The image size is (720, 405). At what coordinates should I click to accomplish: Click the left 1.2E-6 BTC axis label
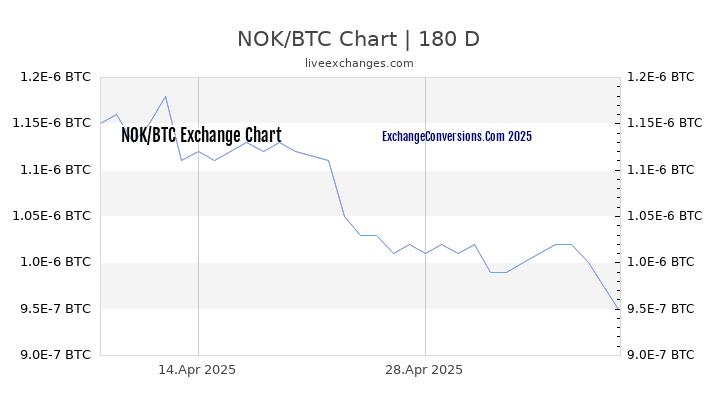point(55,77)
